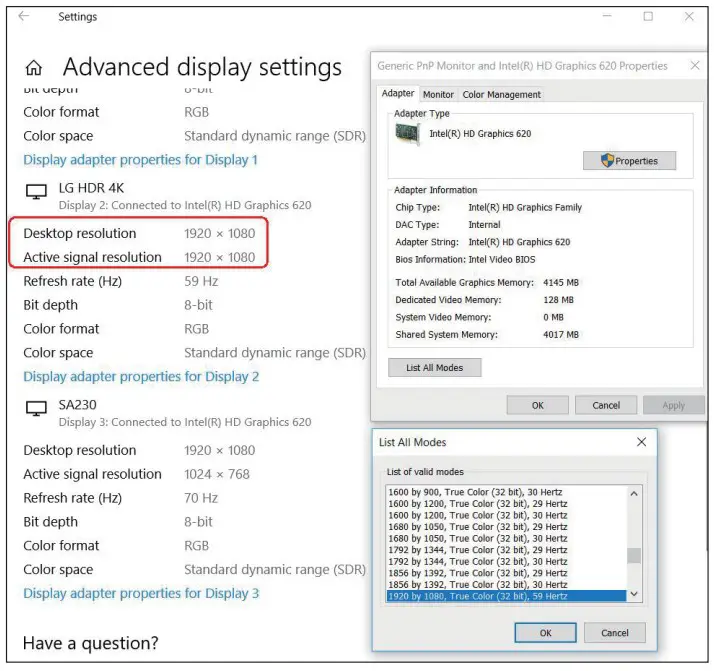Go to Settings home via house icon

pos(34,67)
